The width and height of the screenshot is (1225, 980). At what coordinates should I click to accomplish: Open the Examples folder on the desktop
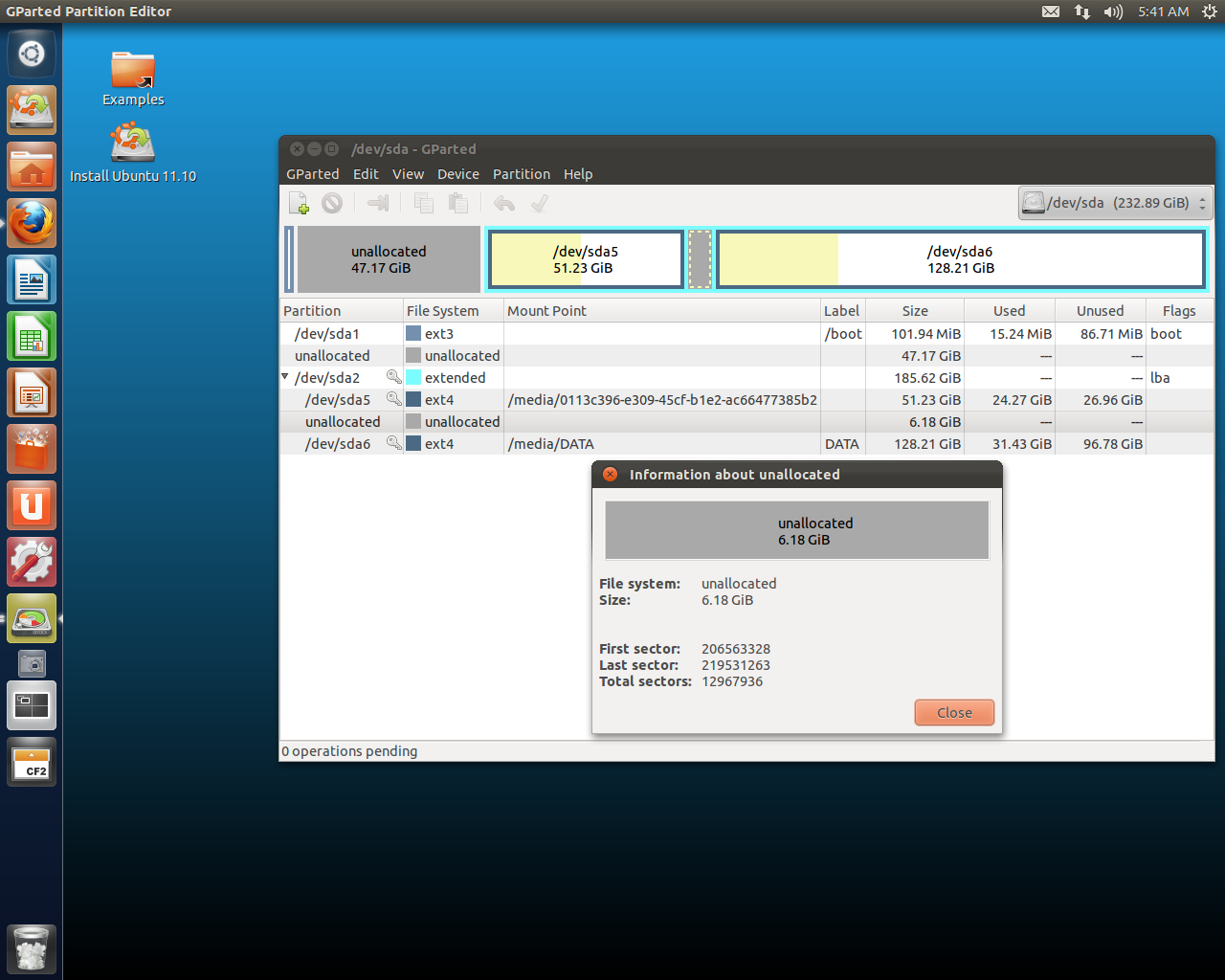133,78
